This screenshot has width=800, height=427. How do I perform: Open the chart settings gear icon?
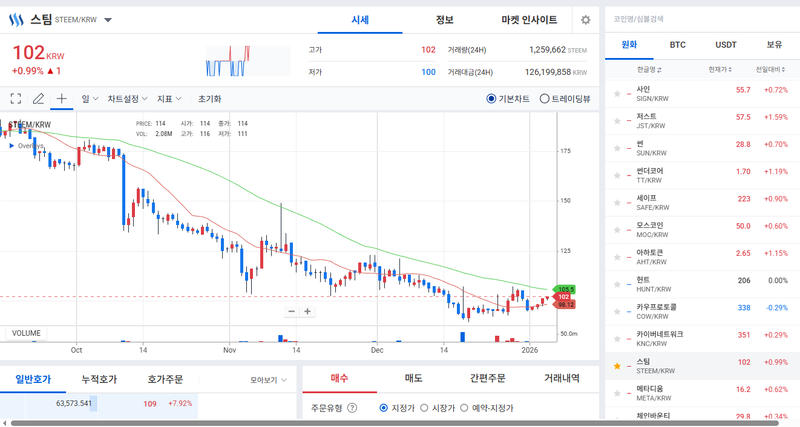585,20
